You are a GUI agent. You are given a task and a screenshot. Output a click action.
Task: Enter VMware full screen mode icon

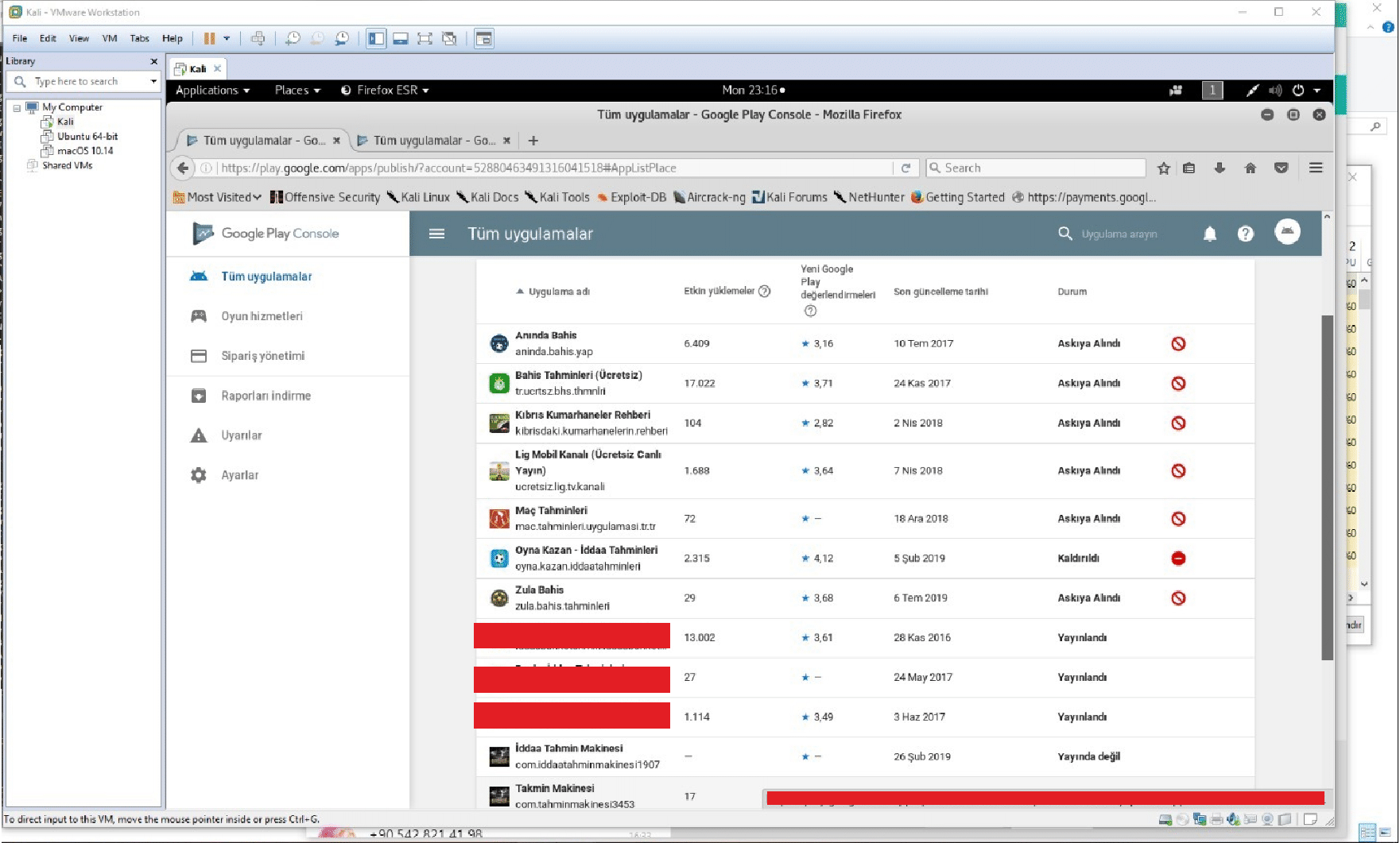425,38
